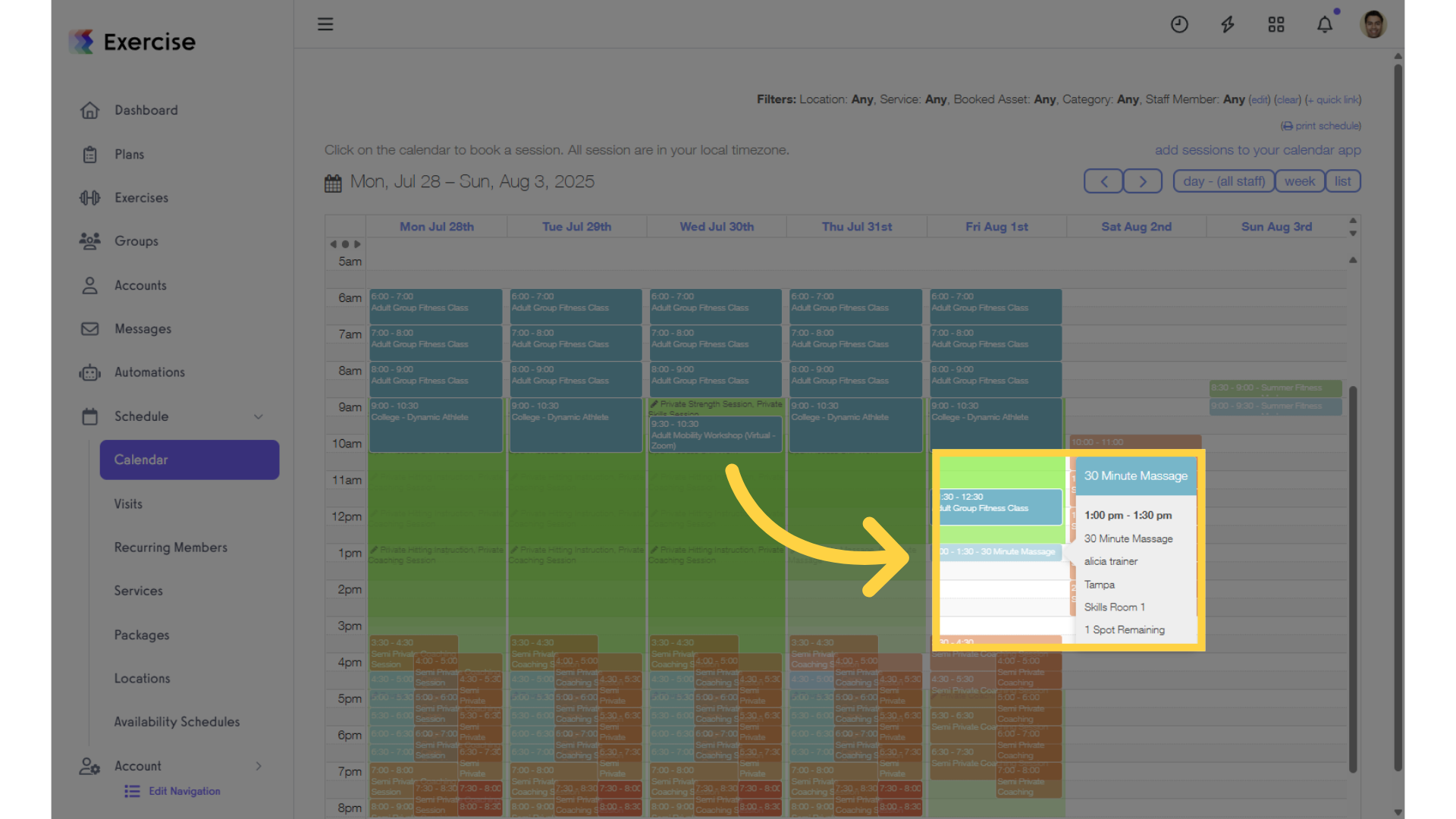Open the Tue Jul 29th day header

(576, 227)
